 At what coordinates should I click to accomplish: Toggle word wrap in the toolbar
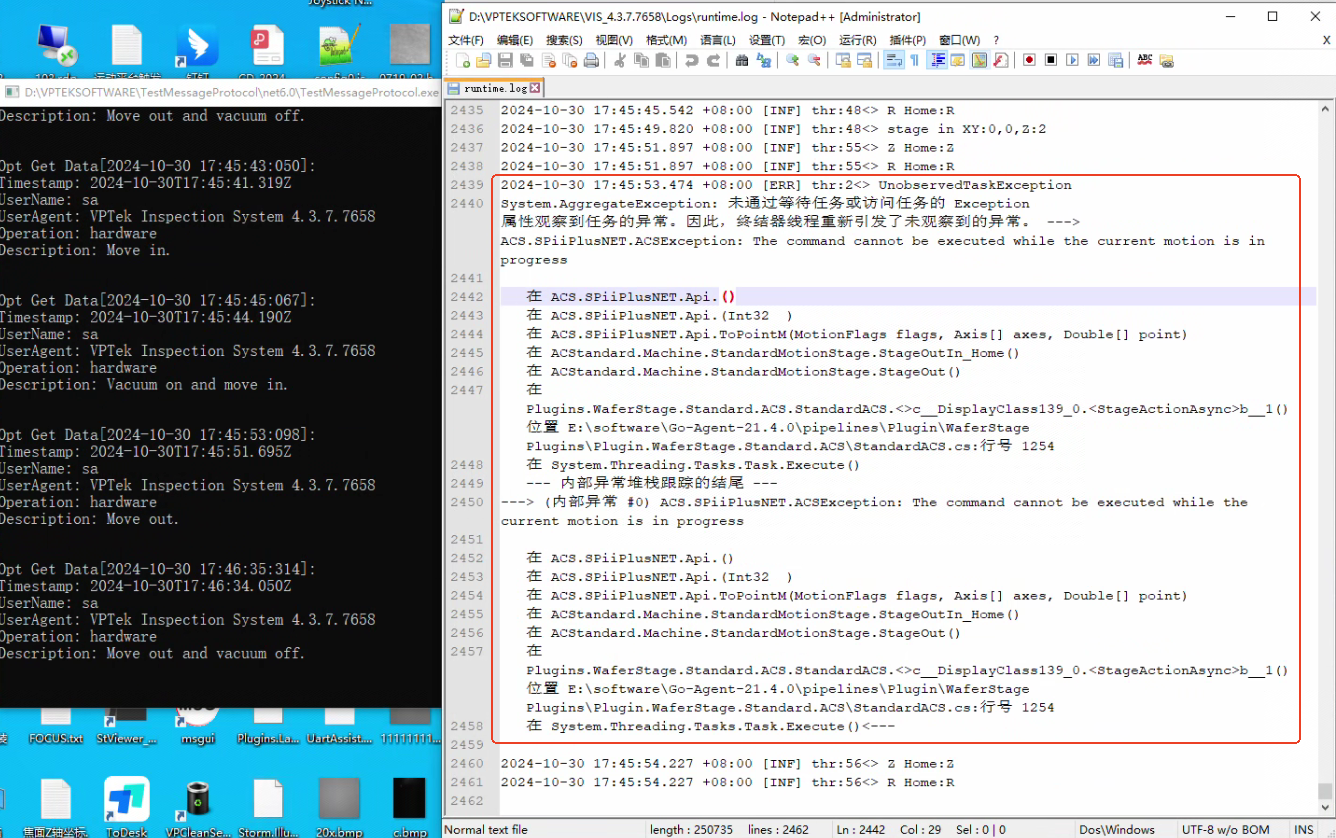tap(893, 60)
